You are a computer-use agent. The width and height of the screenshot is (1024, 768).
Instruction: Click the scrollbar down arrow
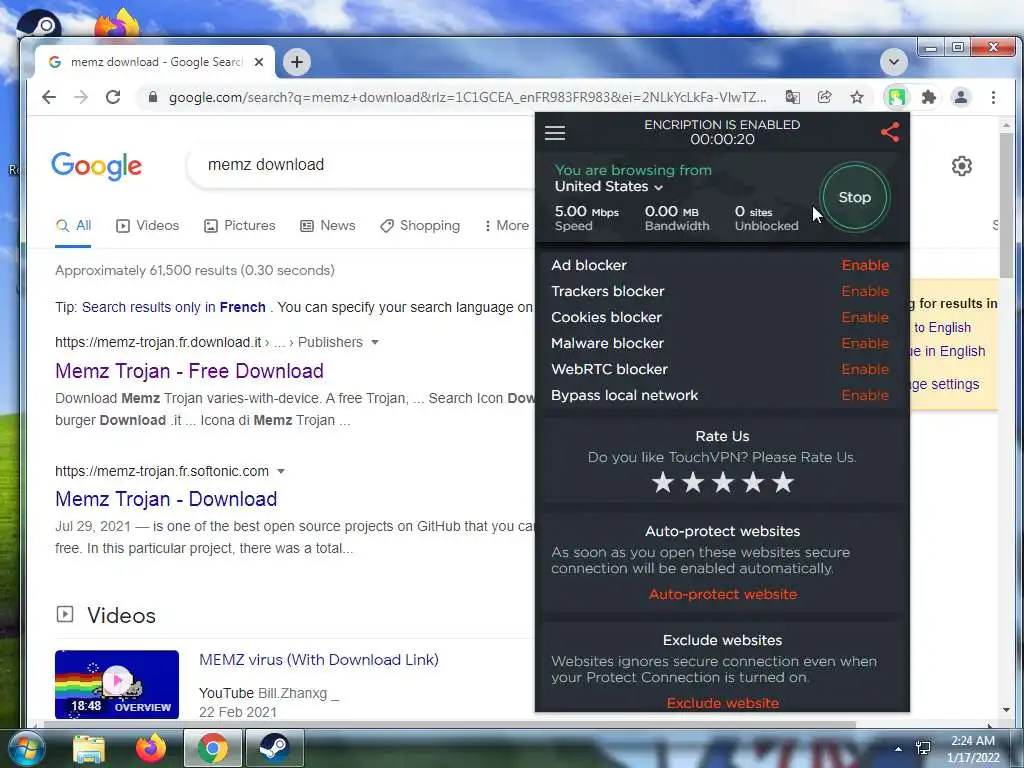coord(1006,710)
